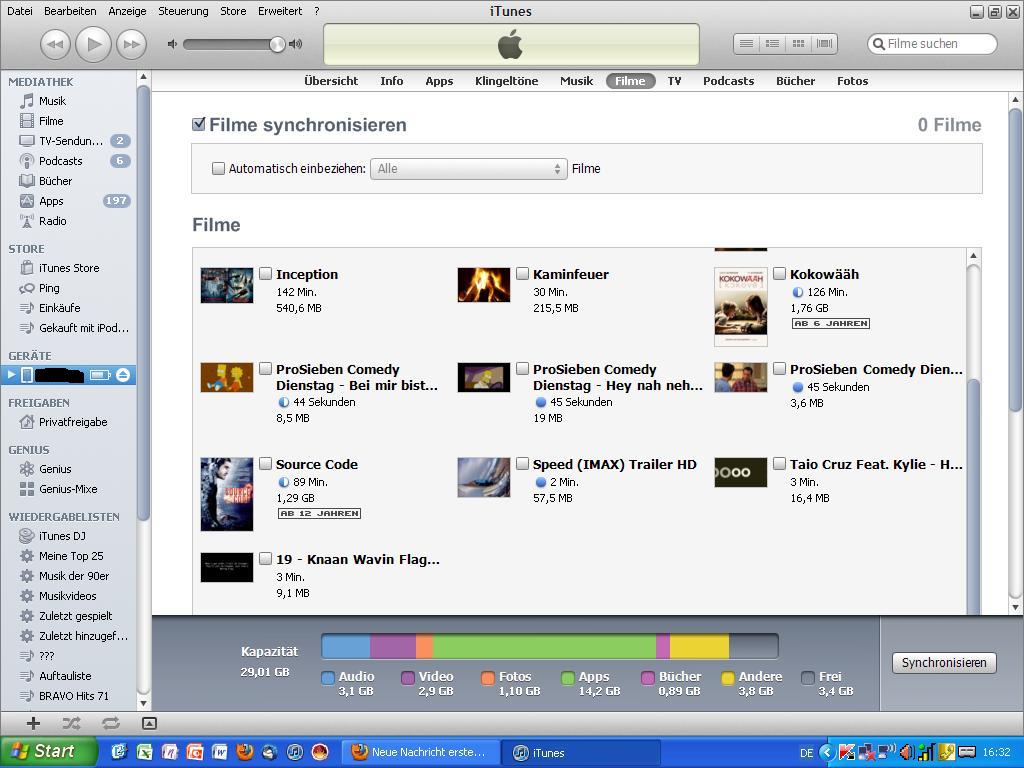Click the play button

(x=93, y=44)
